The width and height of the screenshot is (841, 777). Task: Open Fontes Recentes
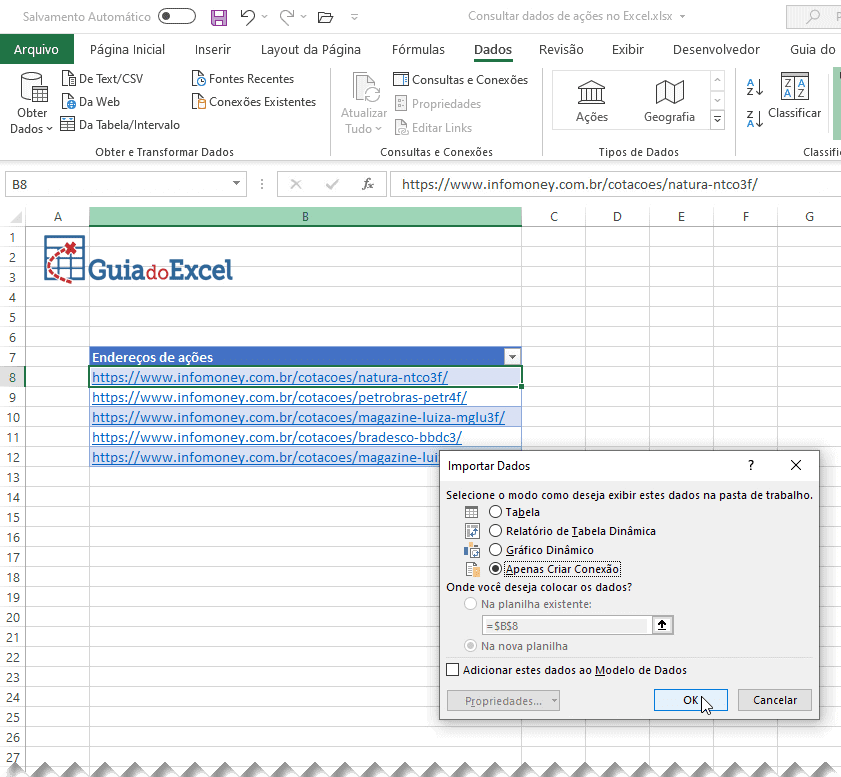tap(243, 79)
